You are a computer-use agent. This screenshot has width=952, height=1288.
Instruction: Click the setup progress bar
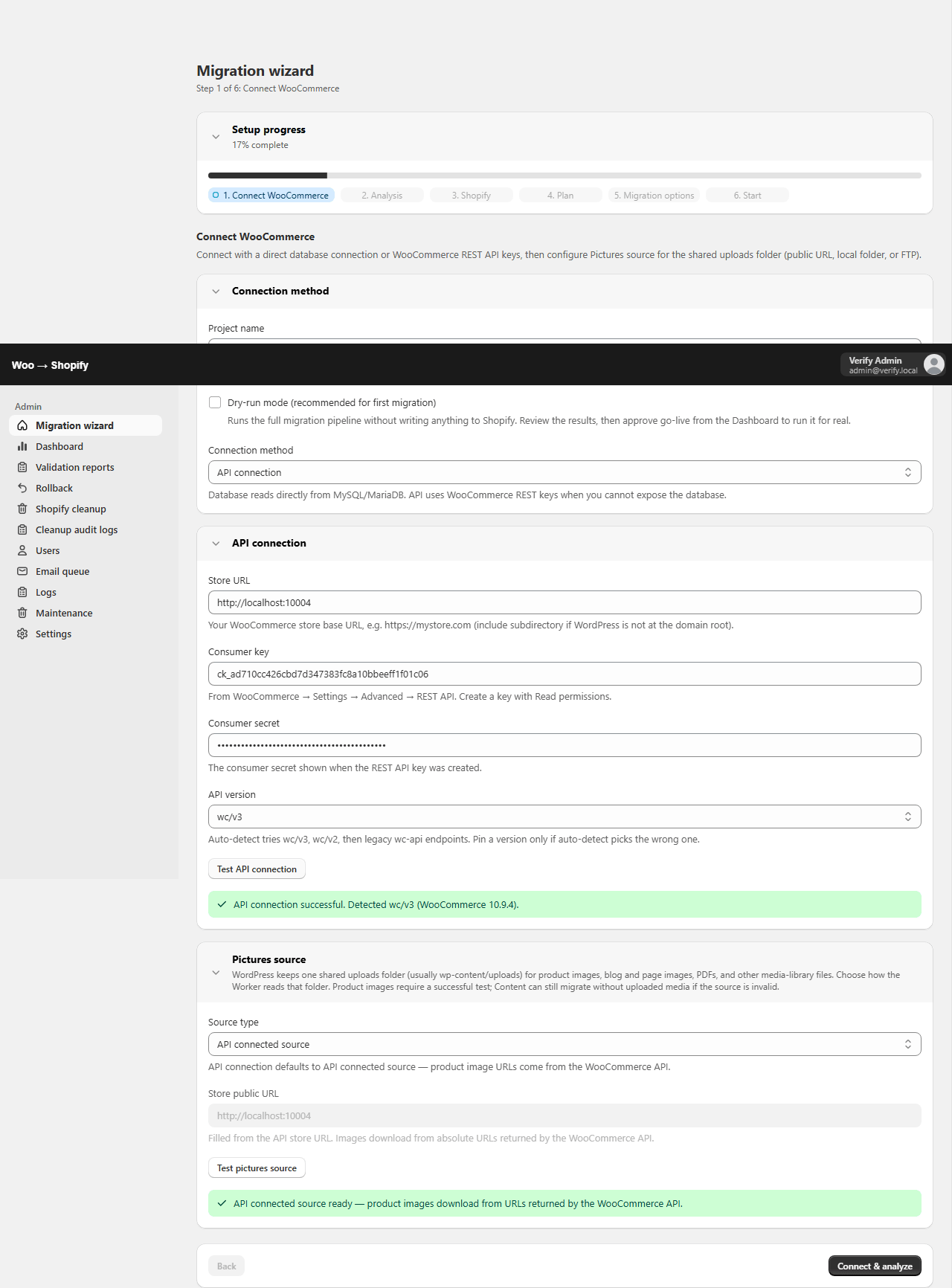point(565,176)
